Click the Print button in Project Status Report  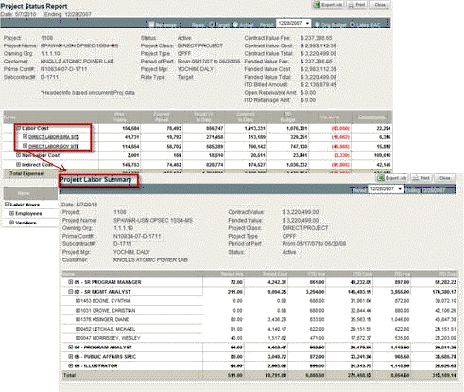(357, 5)
